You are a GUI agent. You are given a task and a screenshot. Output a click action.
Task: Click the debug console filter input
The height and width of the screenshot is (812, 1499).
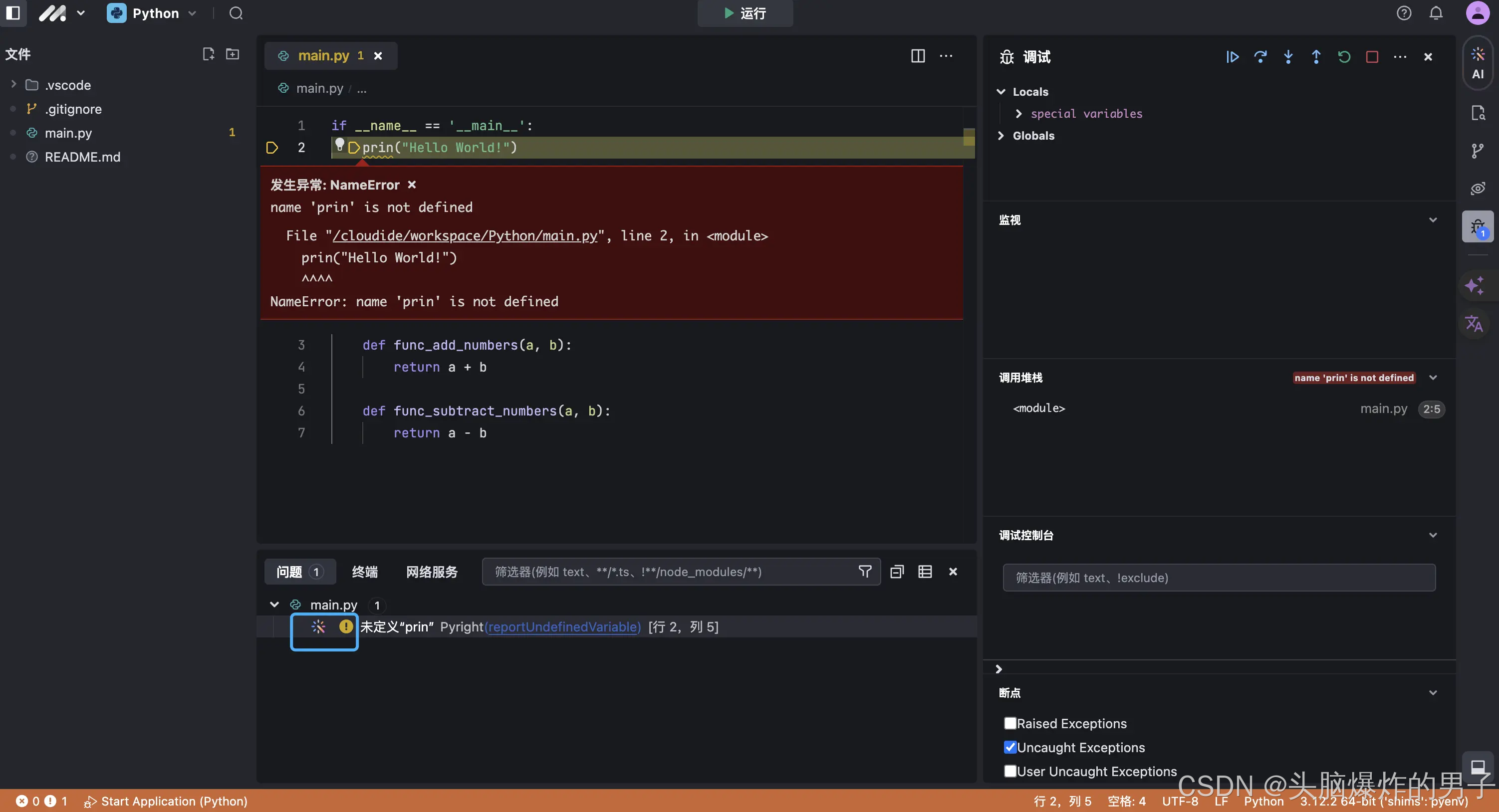coord(1219,578)
